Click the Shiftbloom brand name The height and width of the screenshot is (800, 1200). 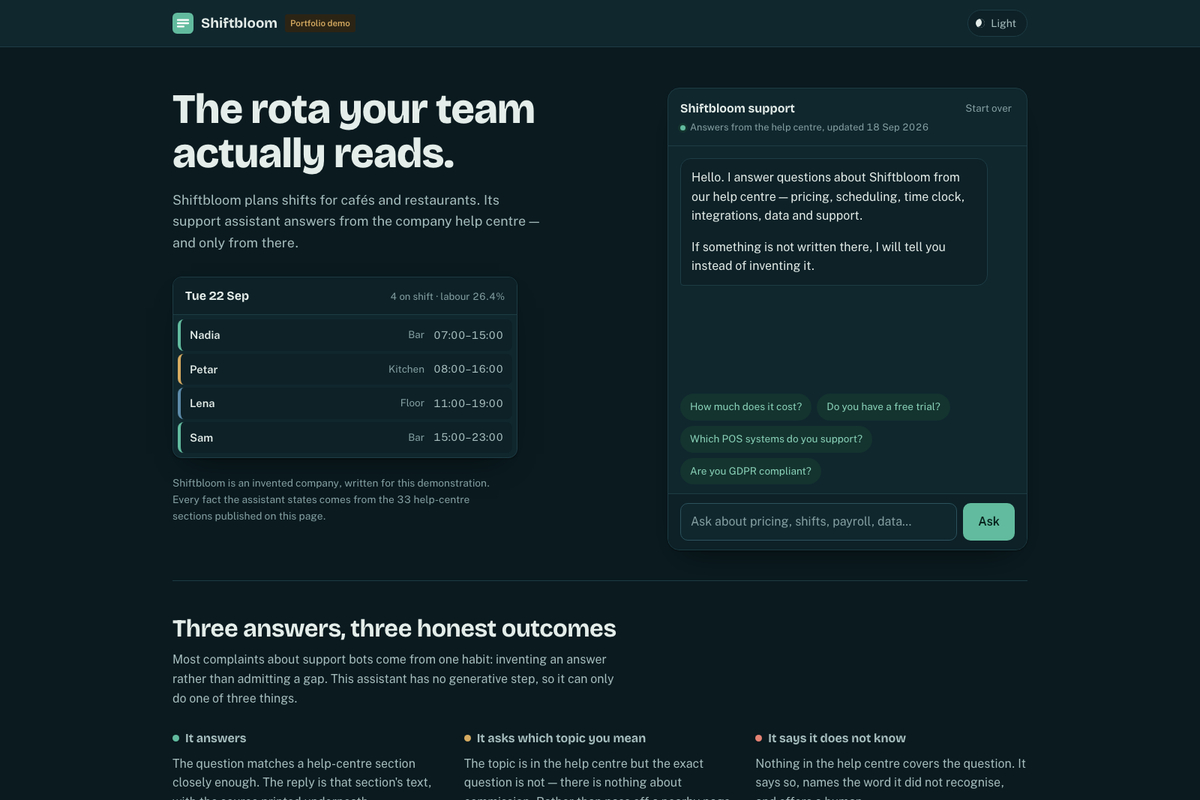pos(239,23)
